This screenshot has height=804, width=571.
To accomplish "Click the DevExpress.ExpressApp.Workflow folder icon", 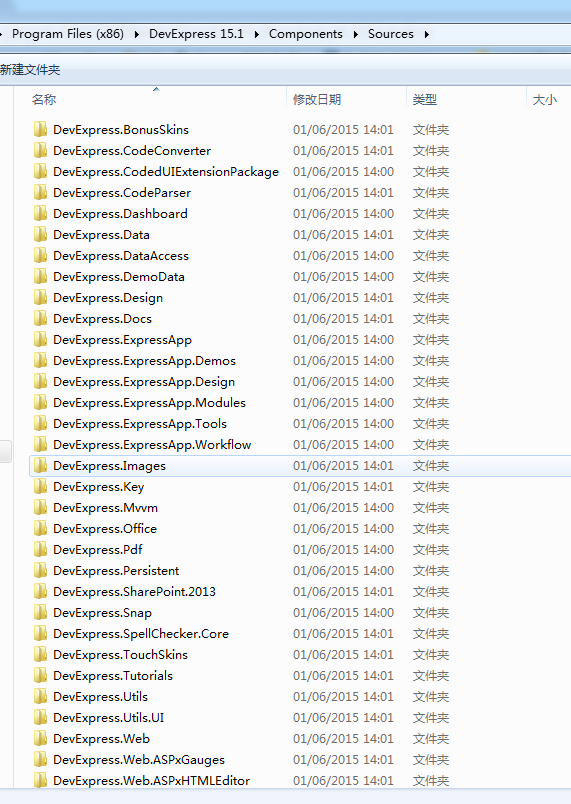I will click(40, 445).
